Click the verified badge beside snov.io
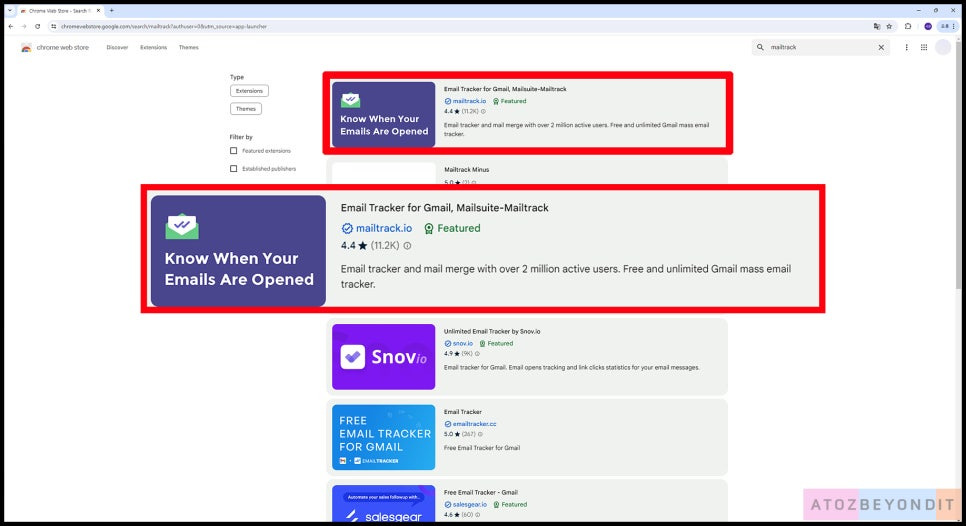This screenshot has width=966, height=526. 448,344
